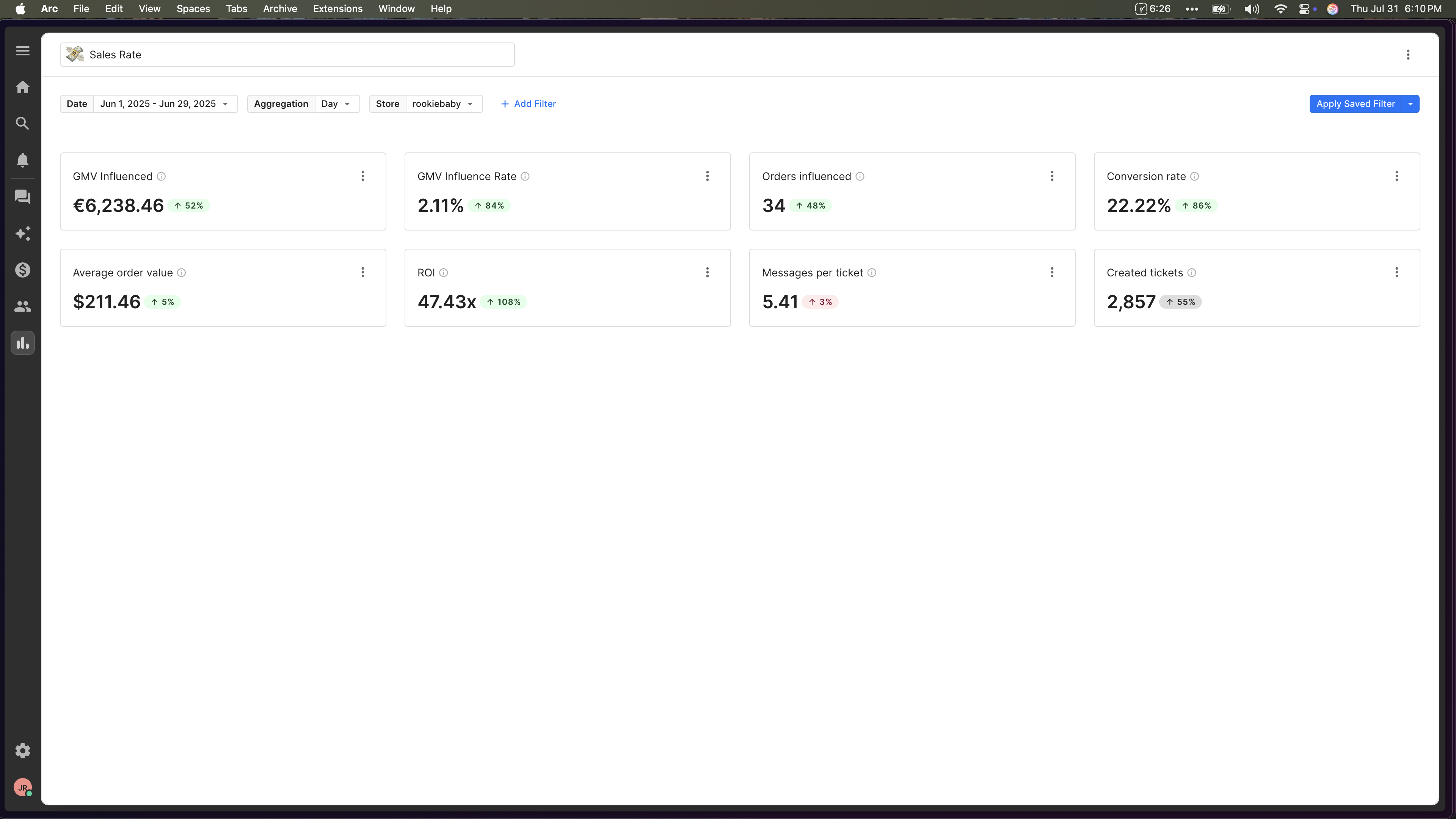Open the AI sparkle icon in the sidebar
Image resolution: width=1456 pixels, height=819 pixels.
(x=23, y=234)
